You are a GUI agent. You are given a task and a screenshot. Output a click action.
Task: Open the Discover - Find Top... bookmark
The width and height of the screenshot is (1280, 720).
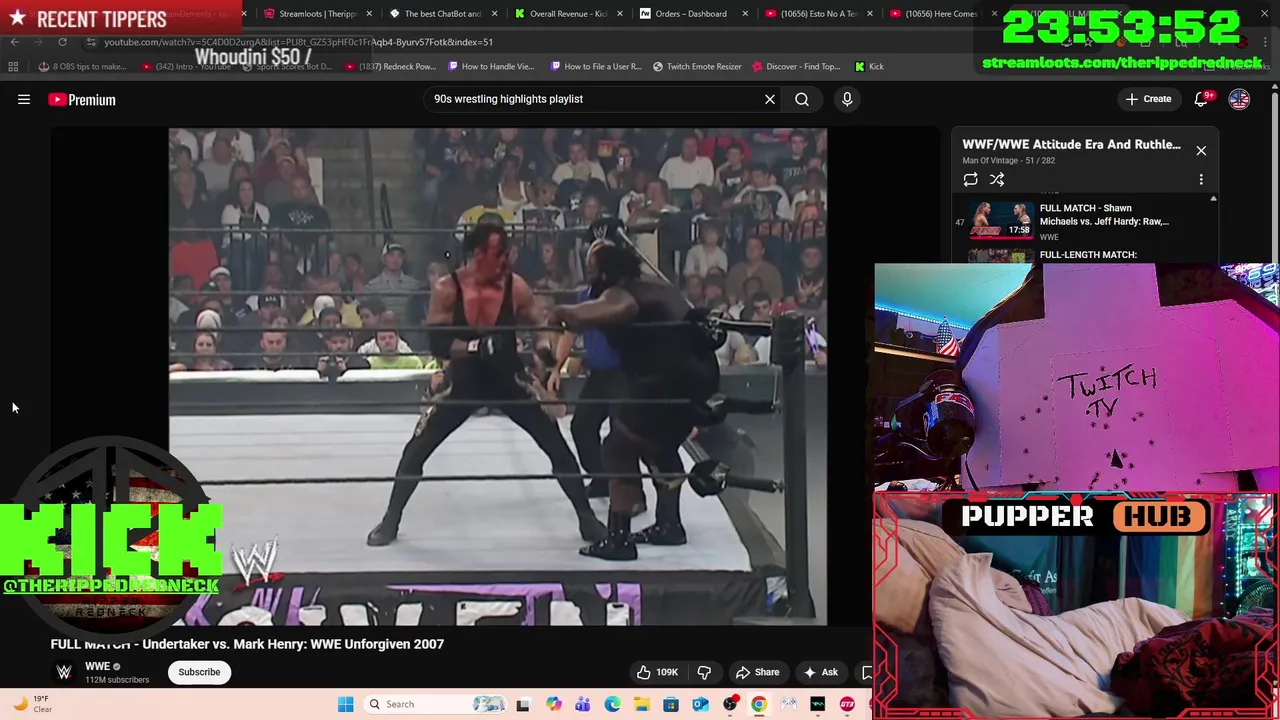click(797, 66)
